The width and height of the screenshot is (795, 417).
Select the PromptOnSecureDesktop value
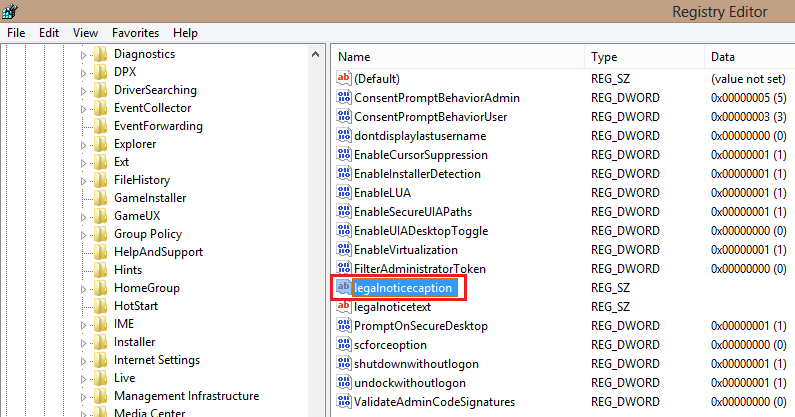420,326
